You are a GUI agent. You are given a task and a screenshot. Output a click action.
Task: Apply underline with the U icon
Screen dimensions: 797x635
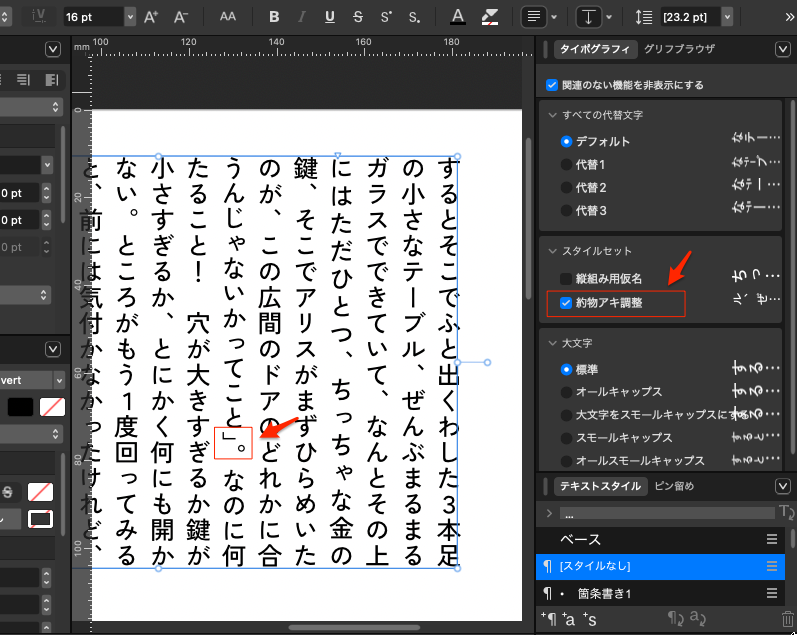pyautogui.click(x=331, y=16)
